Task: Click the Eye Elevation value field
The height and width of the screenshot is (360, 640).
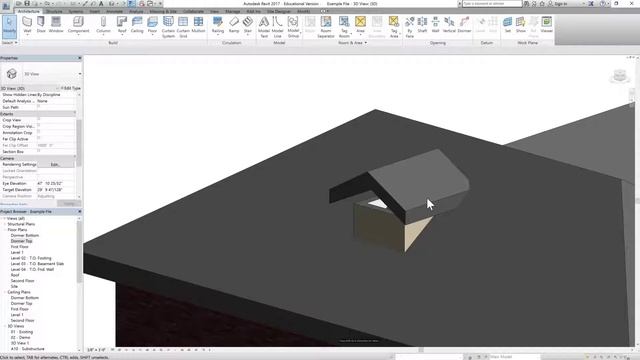Action: (56, 183)
